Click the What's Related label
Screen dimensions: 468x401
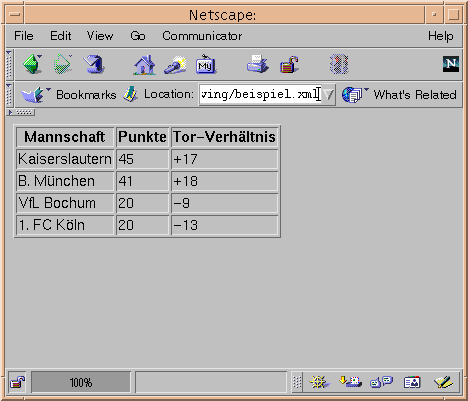(x=415, y=95)
